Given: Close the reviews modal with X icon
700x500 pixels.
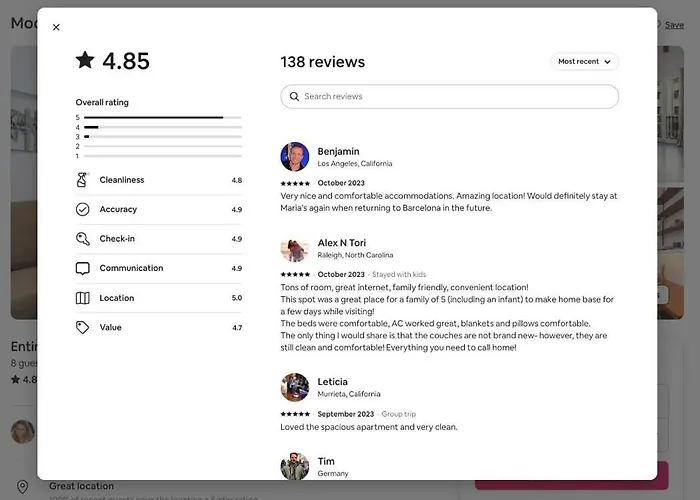Looking at the screenshot, I should [56, 27].
